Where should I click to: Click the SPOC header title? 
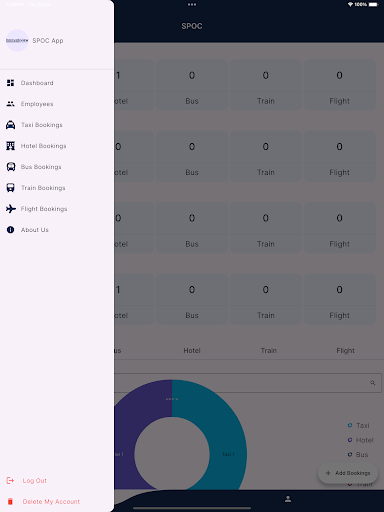point(192,26)
